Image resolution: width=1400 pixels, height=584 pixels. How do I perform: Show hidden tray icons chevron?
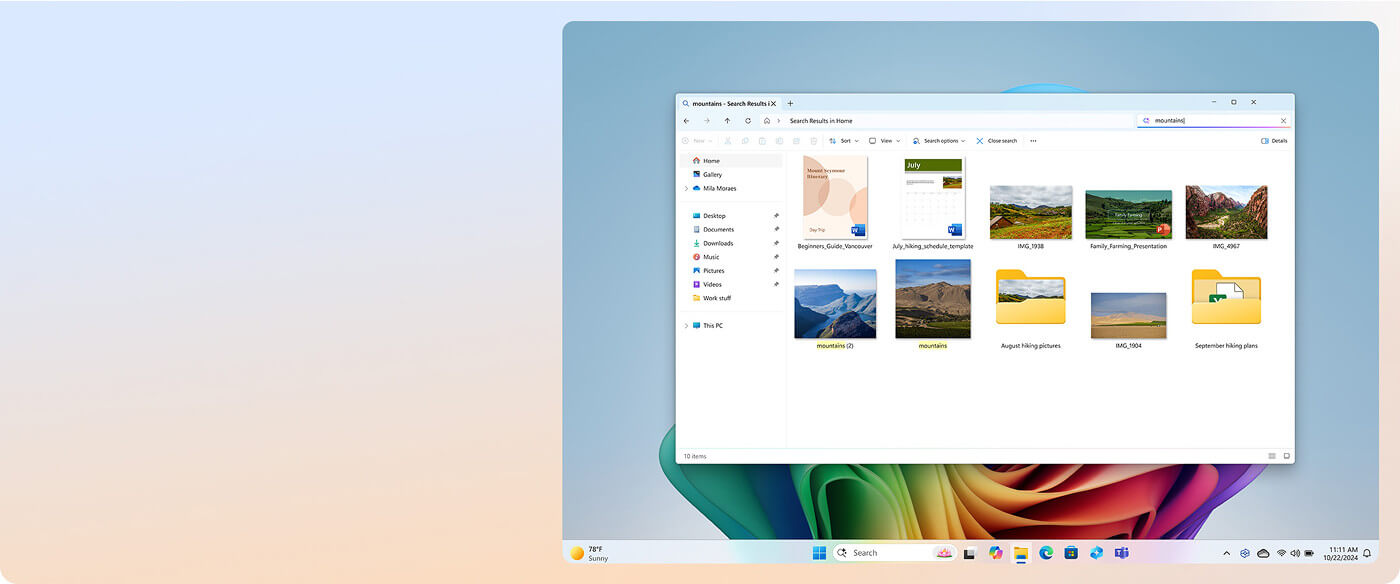point(1227,553)
